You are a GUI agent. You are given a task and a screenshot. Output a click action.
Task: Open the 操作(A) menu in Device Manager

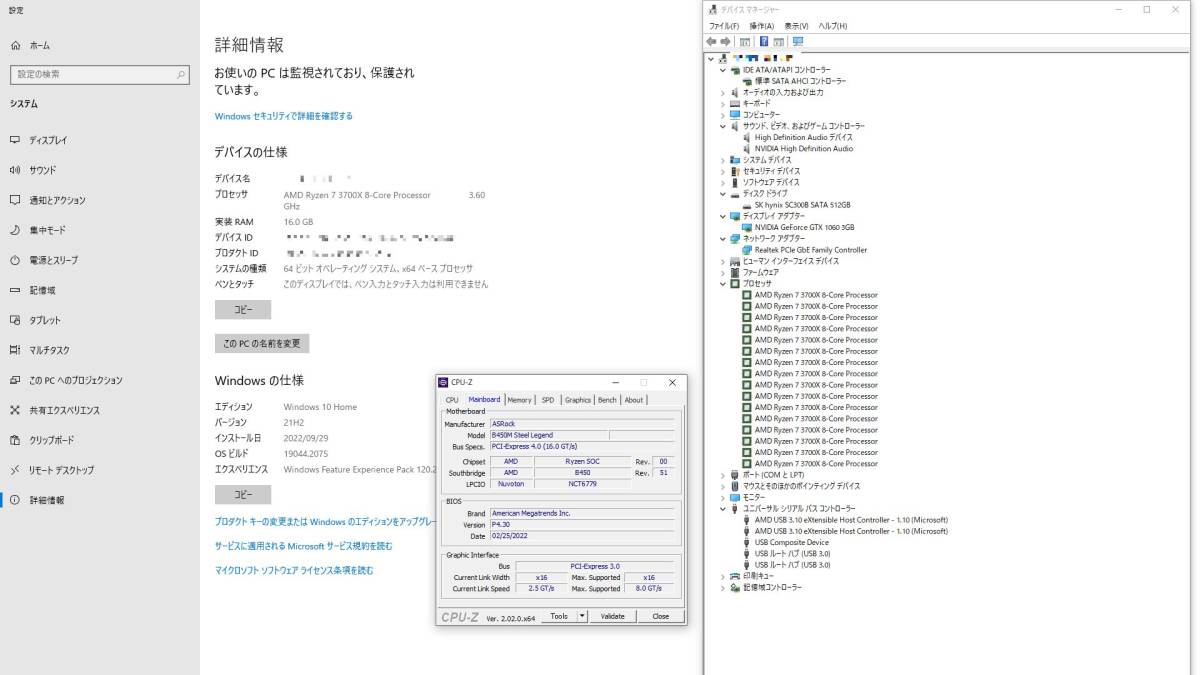click(762, 26)
